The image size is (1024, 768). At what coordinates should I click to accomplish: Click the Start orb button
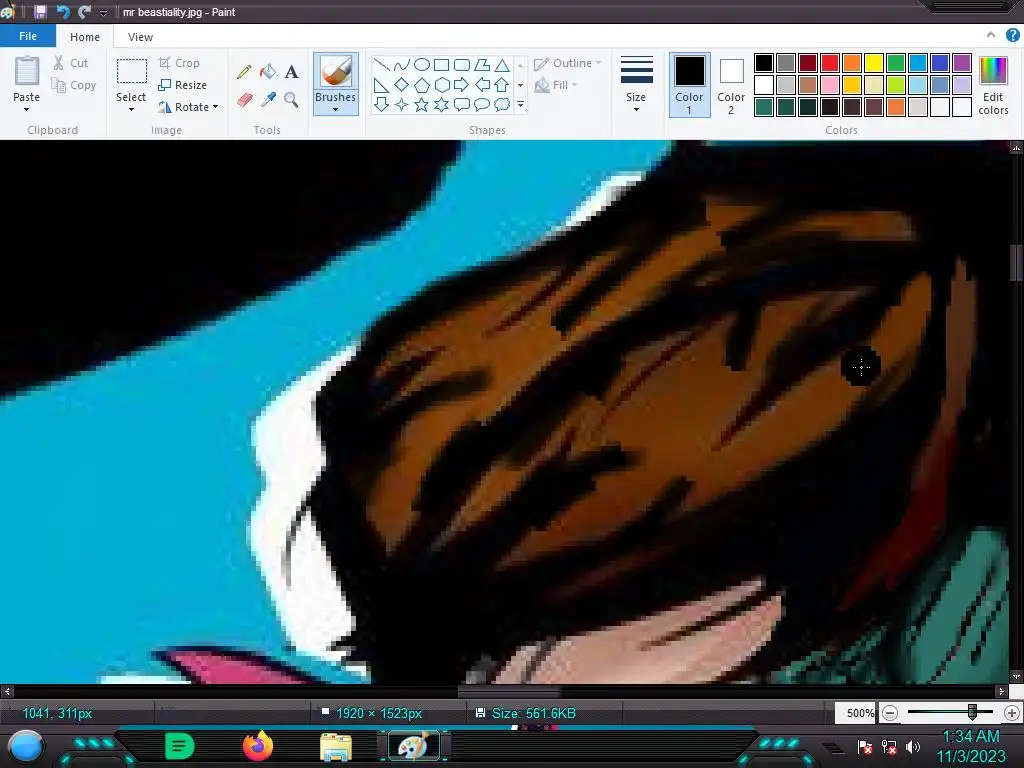(26, 747)
